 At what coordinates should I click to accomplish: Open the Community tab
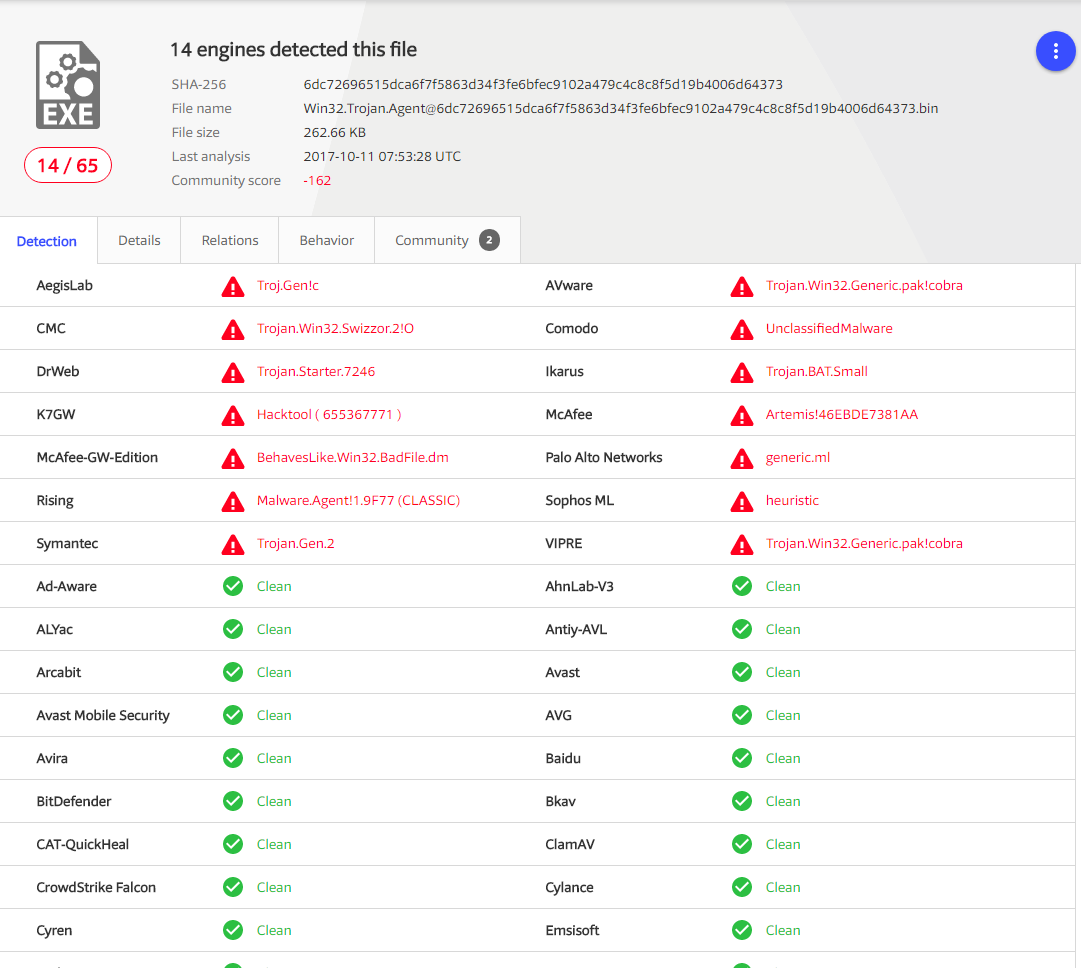click(431, 240)
